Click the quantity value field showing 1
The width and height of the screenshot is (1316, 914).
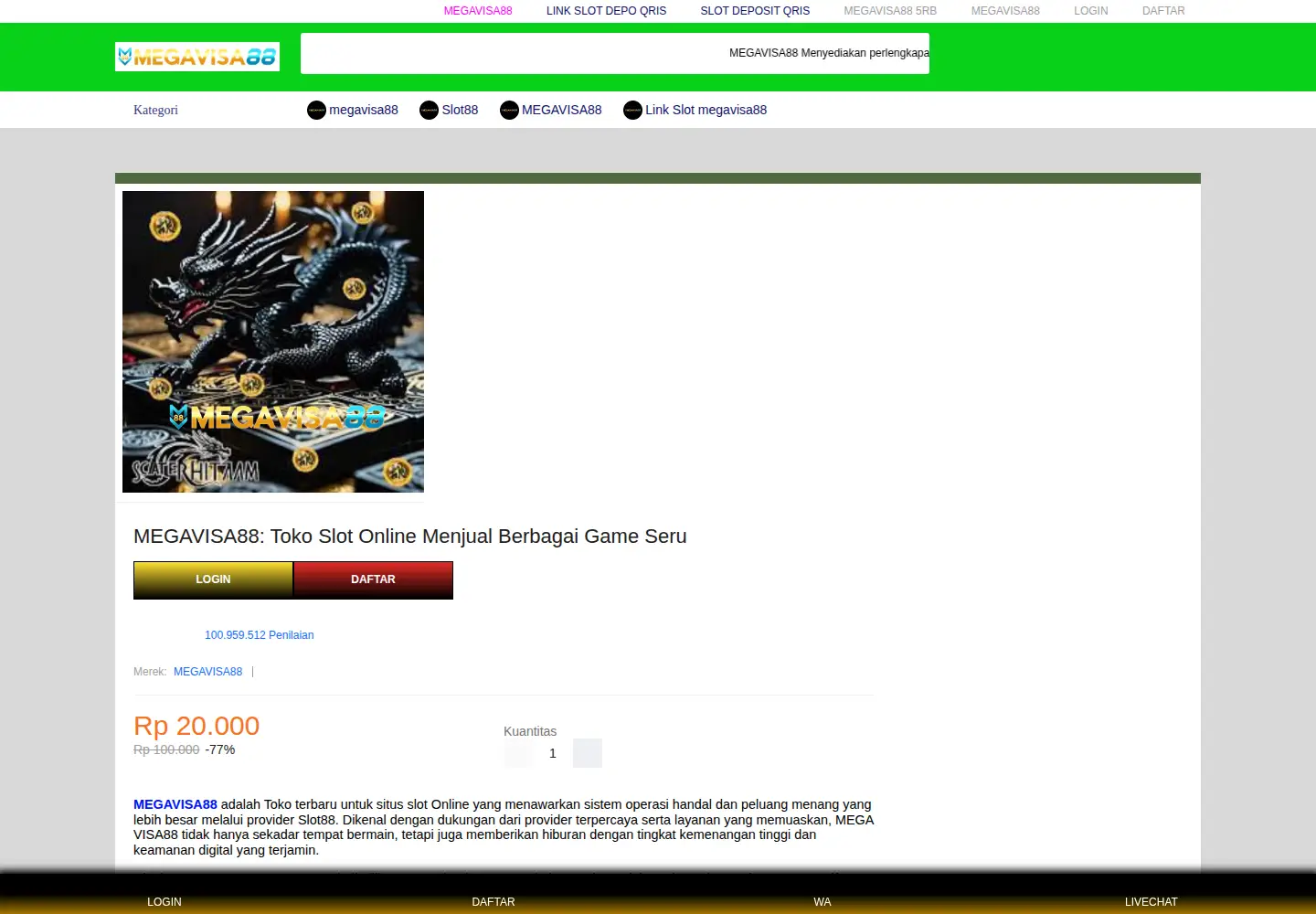click(553, 753)
